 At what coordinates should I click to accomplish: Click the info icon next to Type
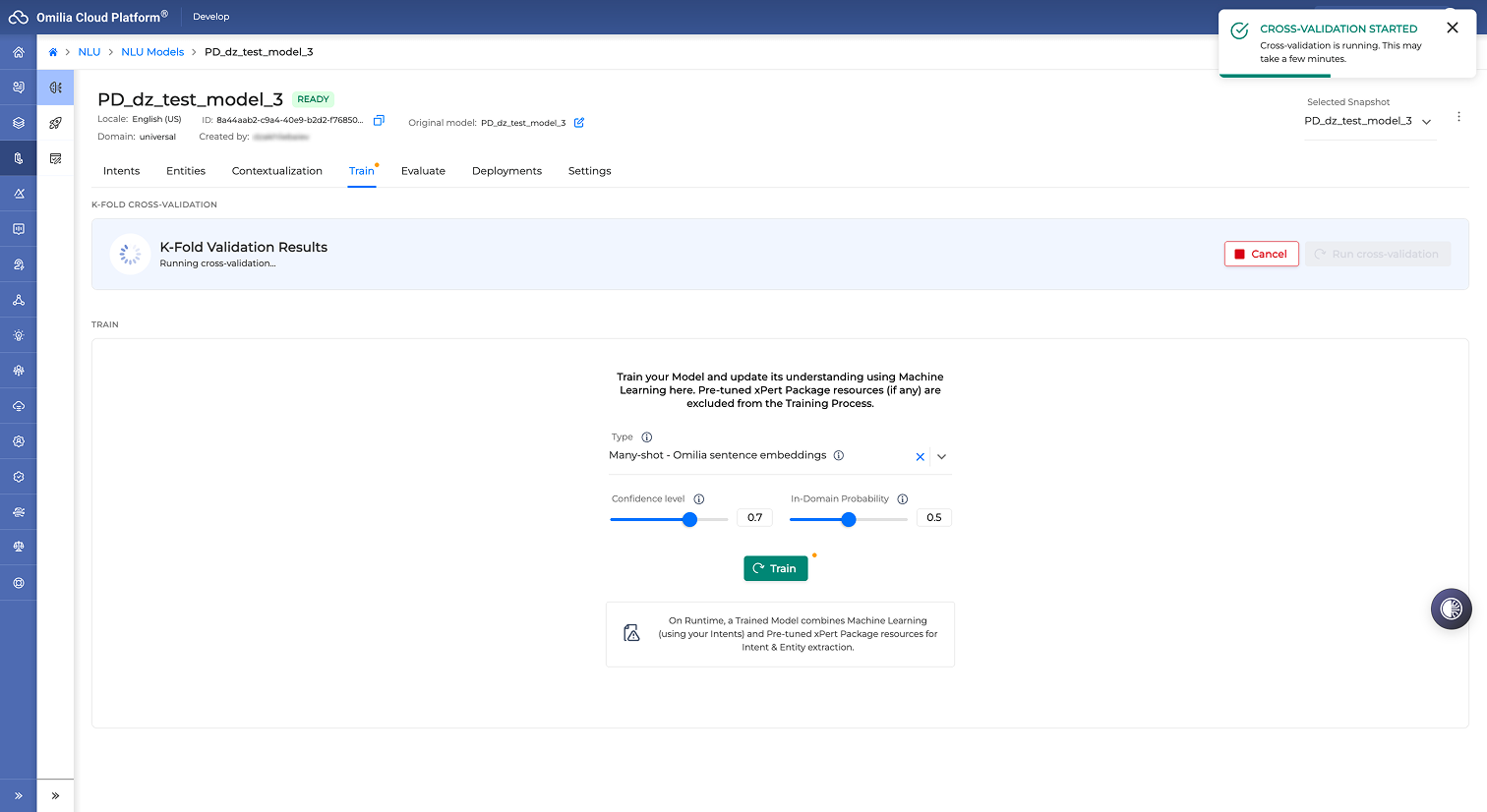(x=647, y=437)
